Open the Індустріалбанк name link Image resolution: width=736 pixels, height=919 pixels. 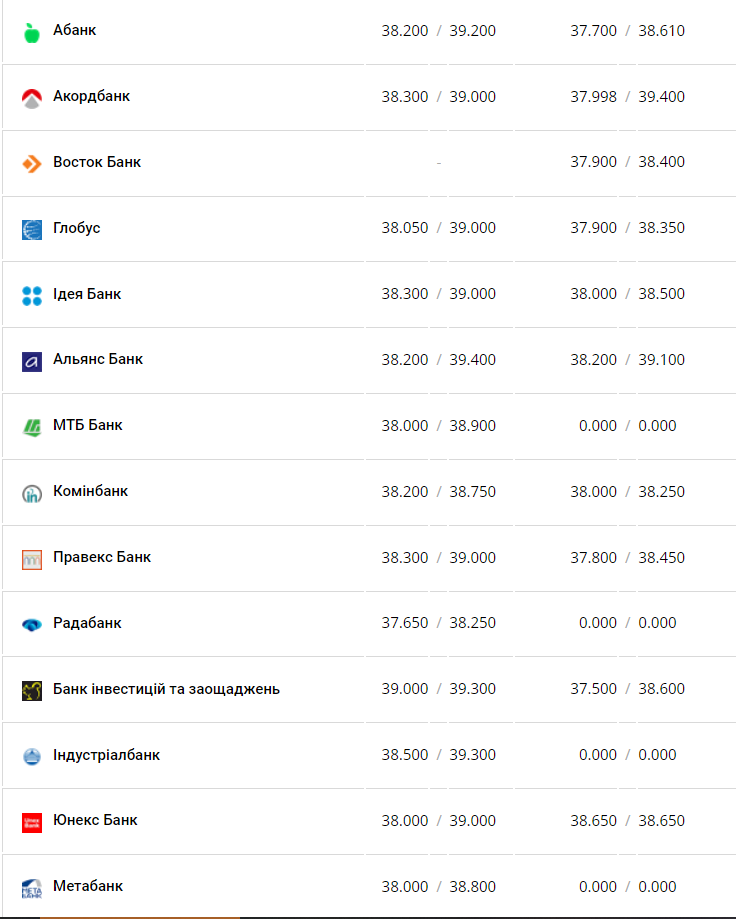point(106,754)
